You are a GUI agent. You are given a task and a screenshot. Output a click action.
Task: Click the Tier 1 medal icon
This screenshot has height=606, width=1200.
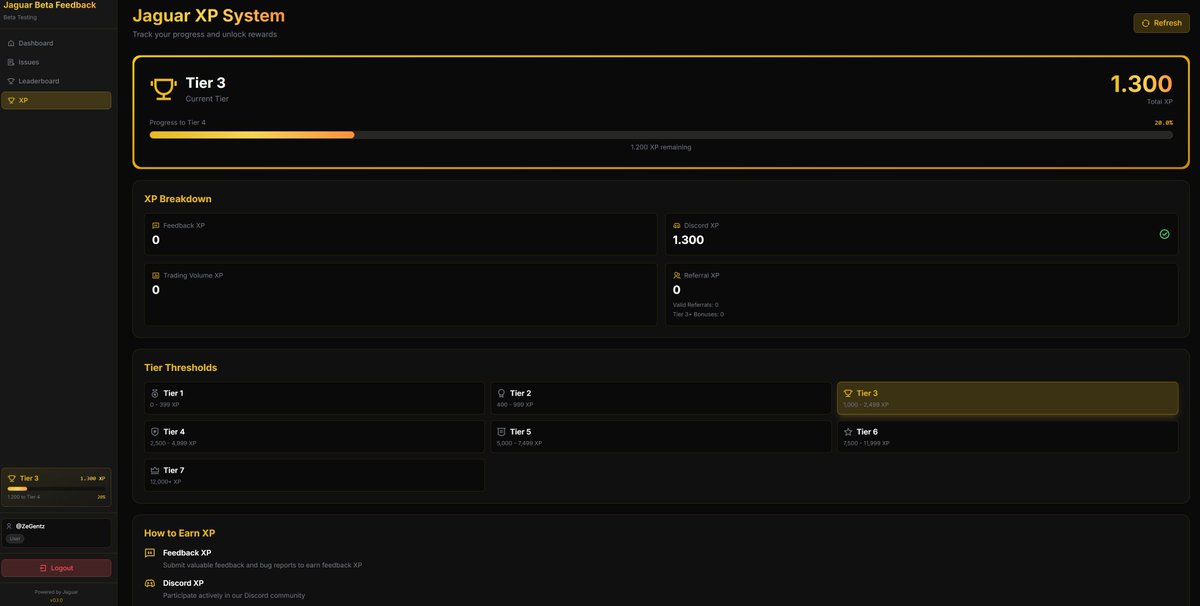point(155,393)
